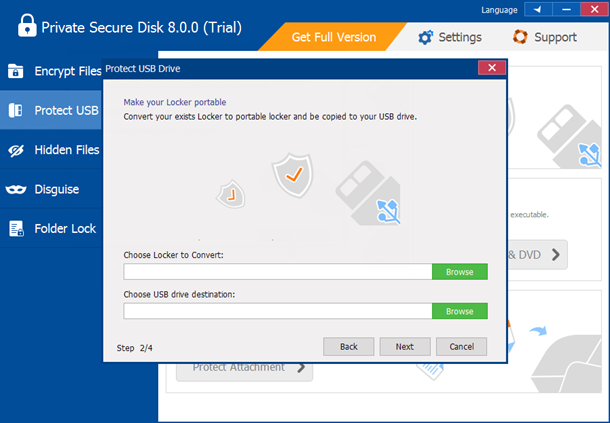
Task: Click the Hidden Files crossed-eye icon
Action: click(16, 150)
